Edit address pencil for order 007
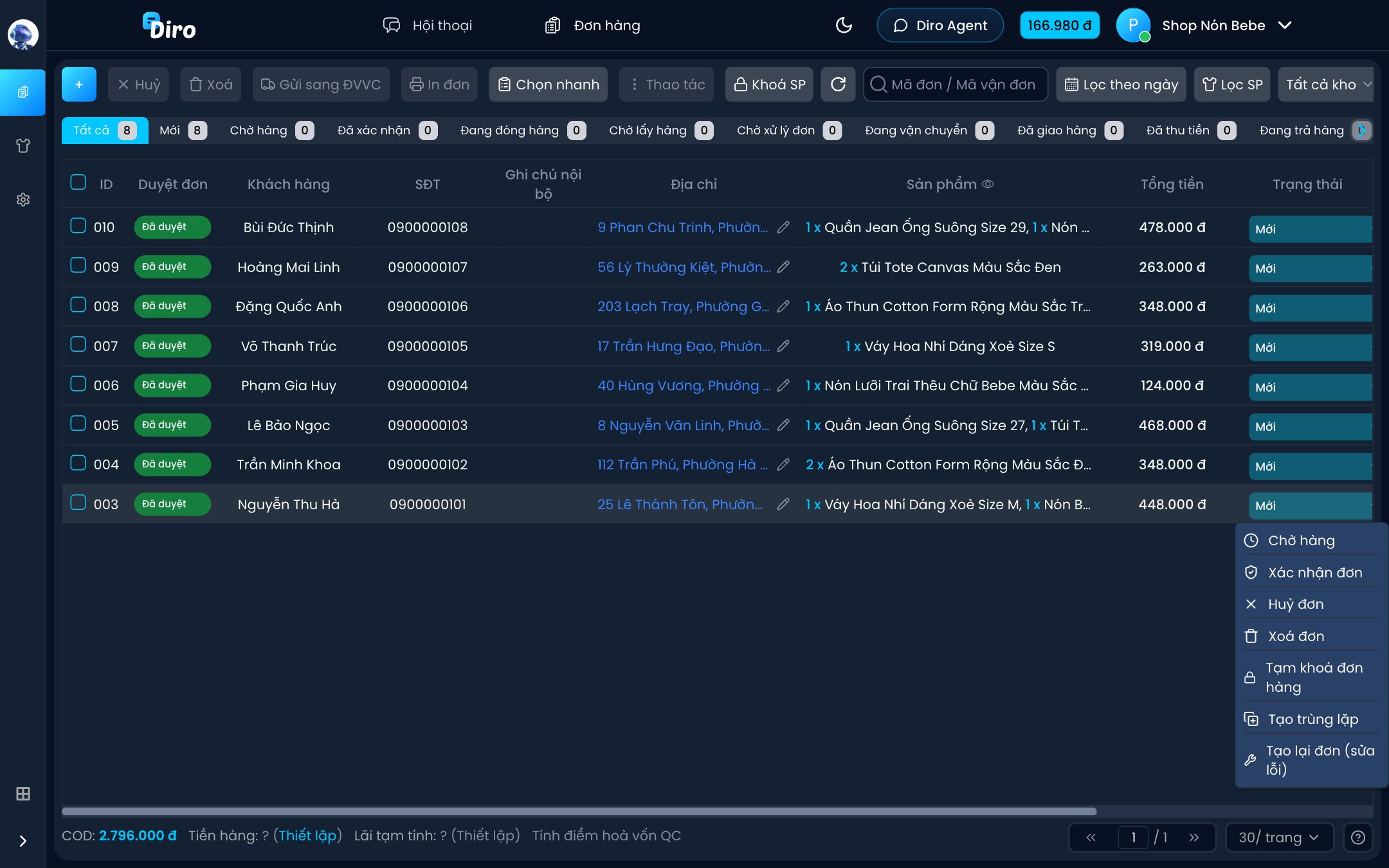 (783, 346)
